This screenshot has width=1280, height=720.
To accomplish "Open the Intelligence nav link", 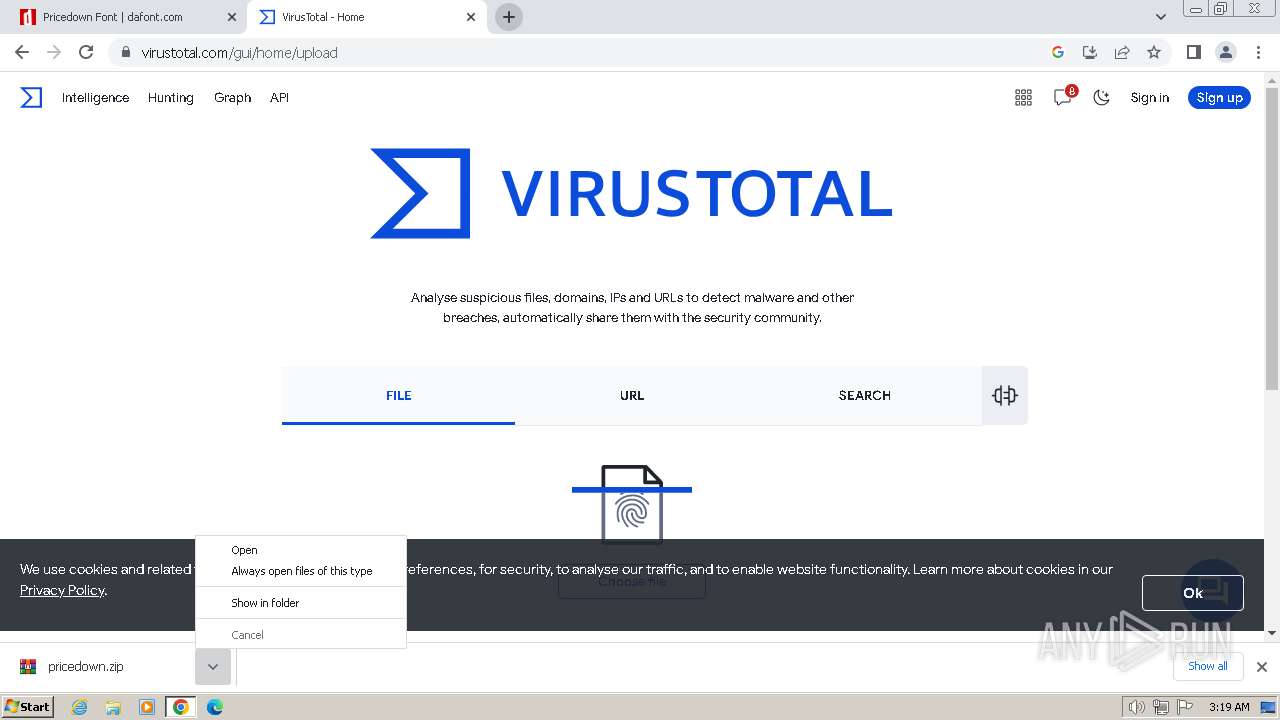I will (95, 97).
